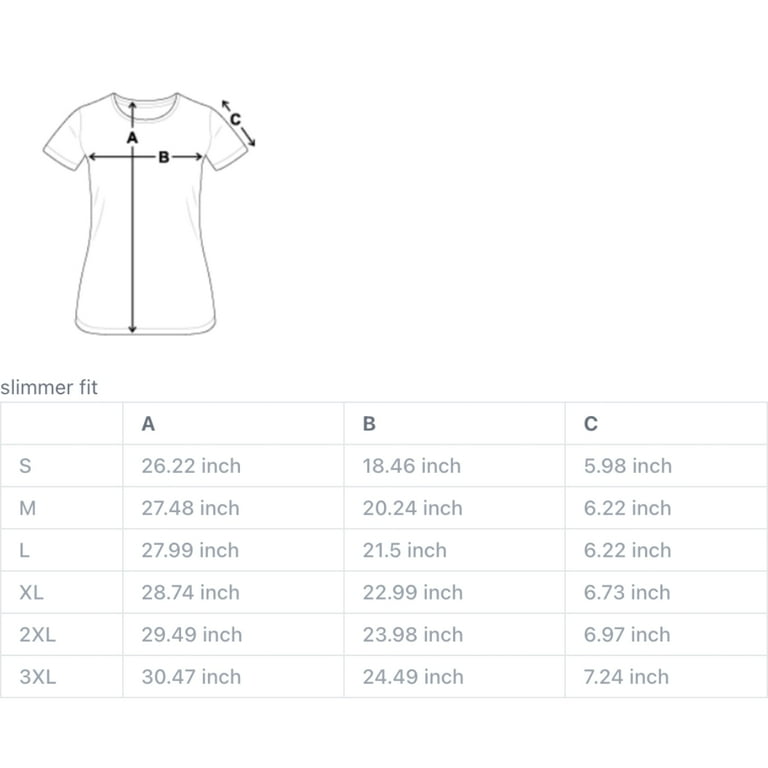Screen dimensions: 768x768
Task: Click the letter A length marker on shirt
Action: [132, 138]
